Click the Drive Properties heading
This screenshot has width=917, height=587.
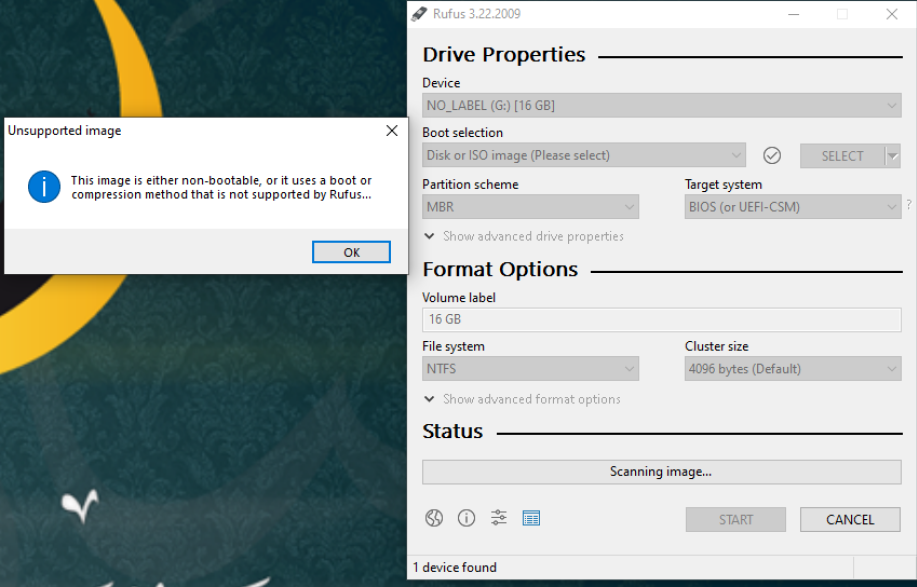coord(504,55)
